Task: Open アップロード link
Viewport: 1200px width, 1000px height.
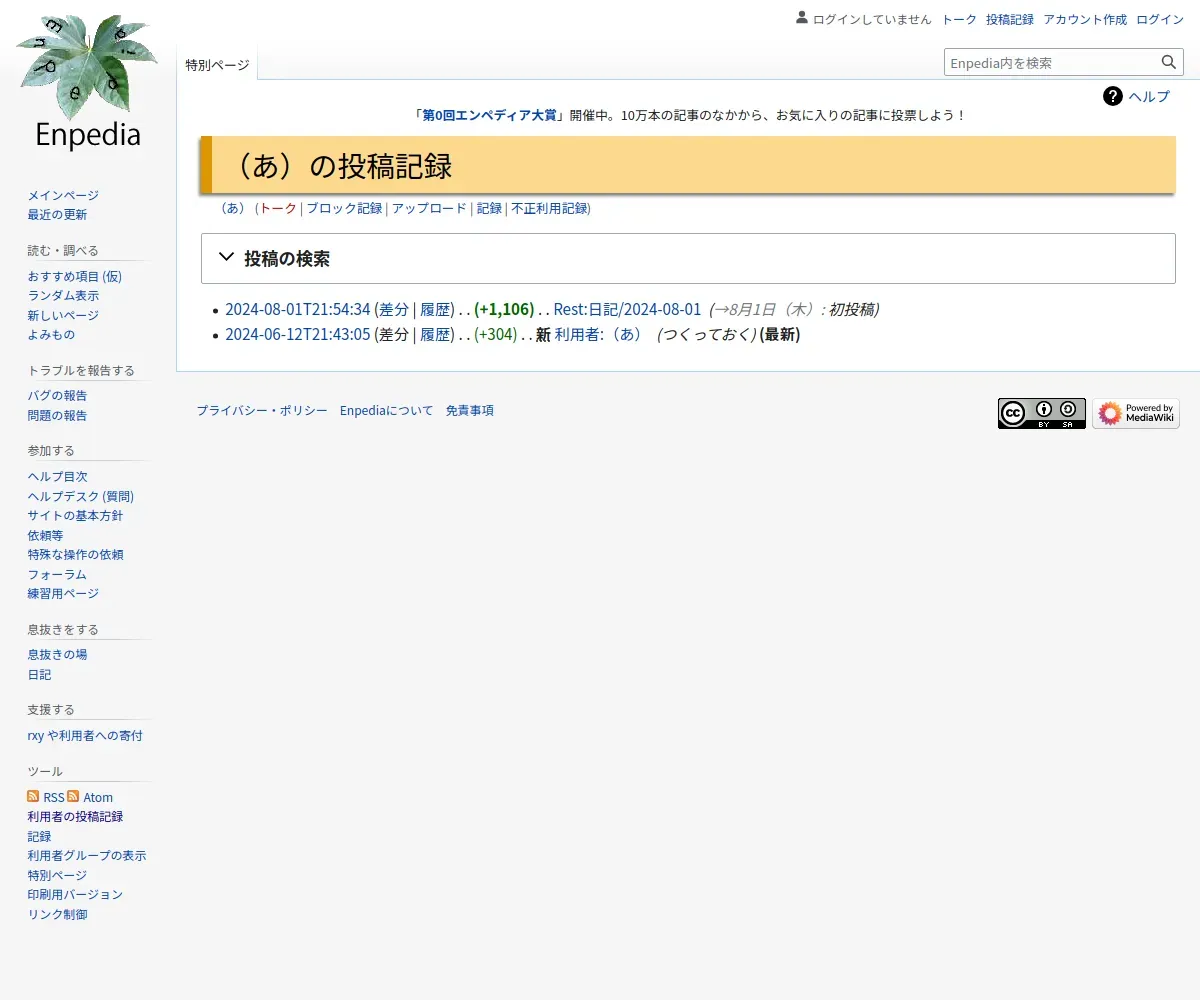Action: [x=429, y=208]
